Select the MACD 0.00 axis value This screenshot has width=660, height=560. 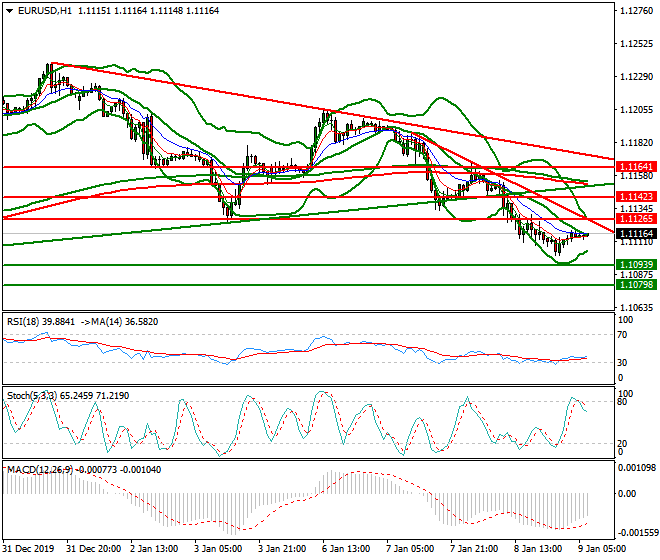627,493
